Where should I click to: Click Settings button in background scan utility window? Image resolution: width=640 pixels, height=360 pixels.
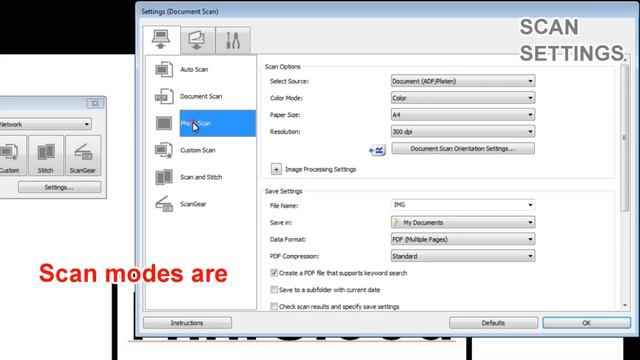tap(59, 187)
